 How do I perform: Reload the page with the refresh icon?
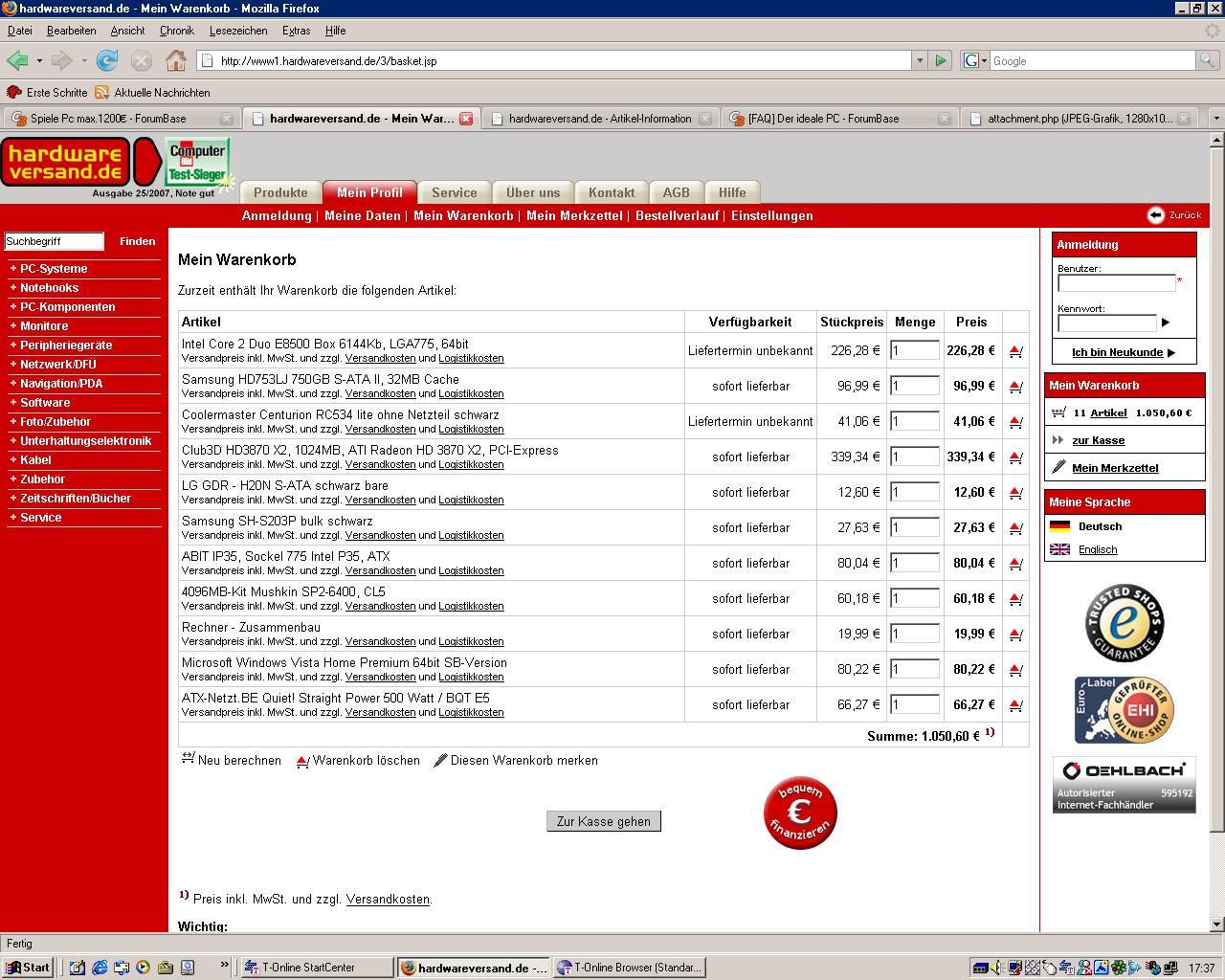tap(107, 60)
